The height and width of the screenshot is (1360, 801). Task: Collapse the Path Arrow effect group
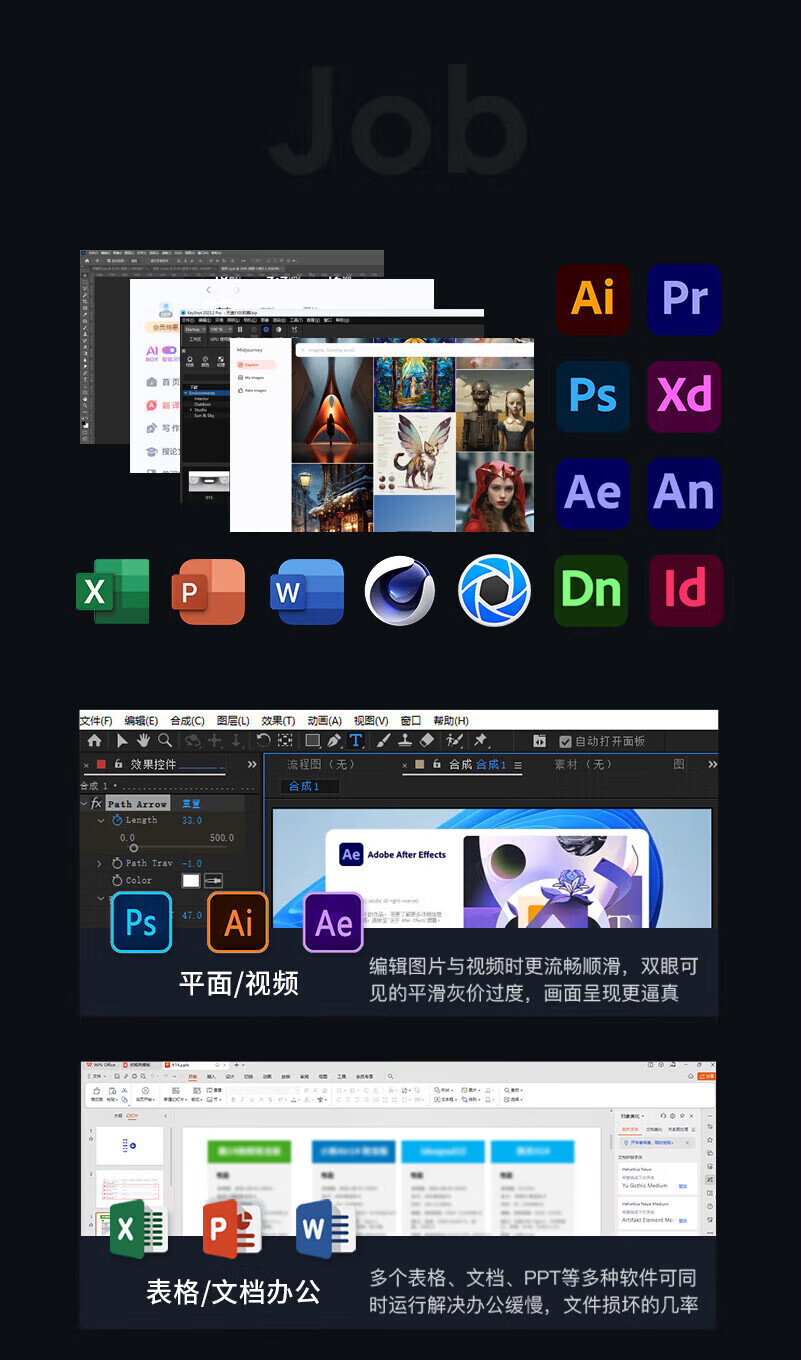click(x=84, y=803)
